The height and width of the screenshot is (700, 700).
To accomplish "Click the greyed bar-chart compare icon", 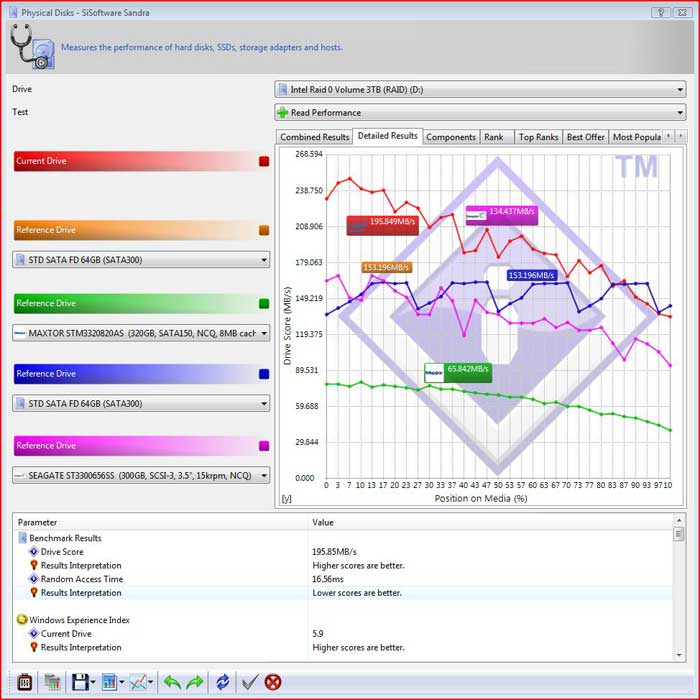I will (53, 682).
